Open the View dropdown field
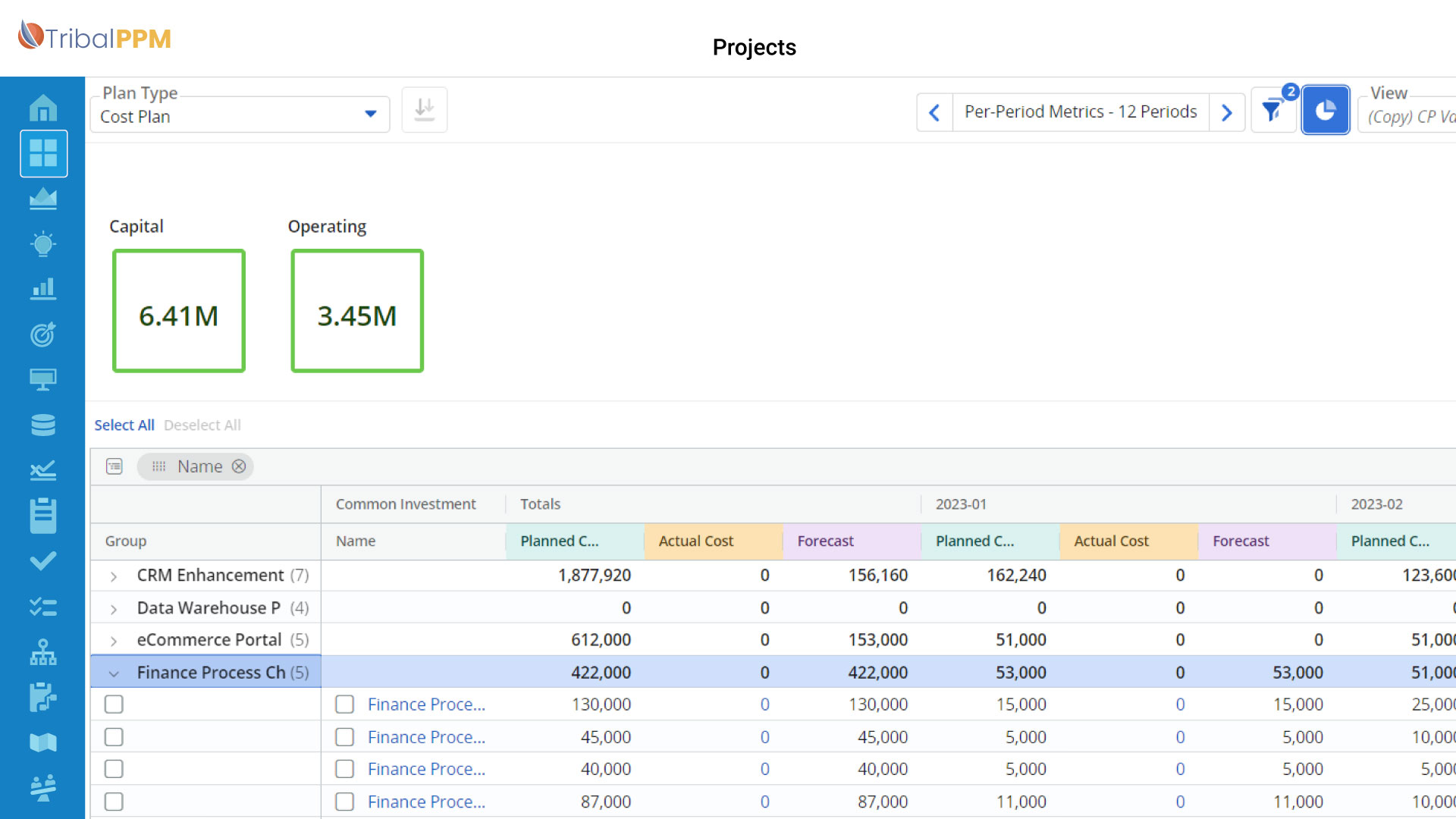Viewport: 1456px width, 819px height. pos(1407,115)
